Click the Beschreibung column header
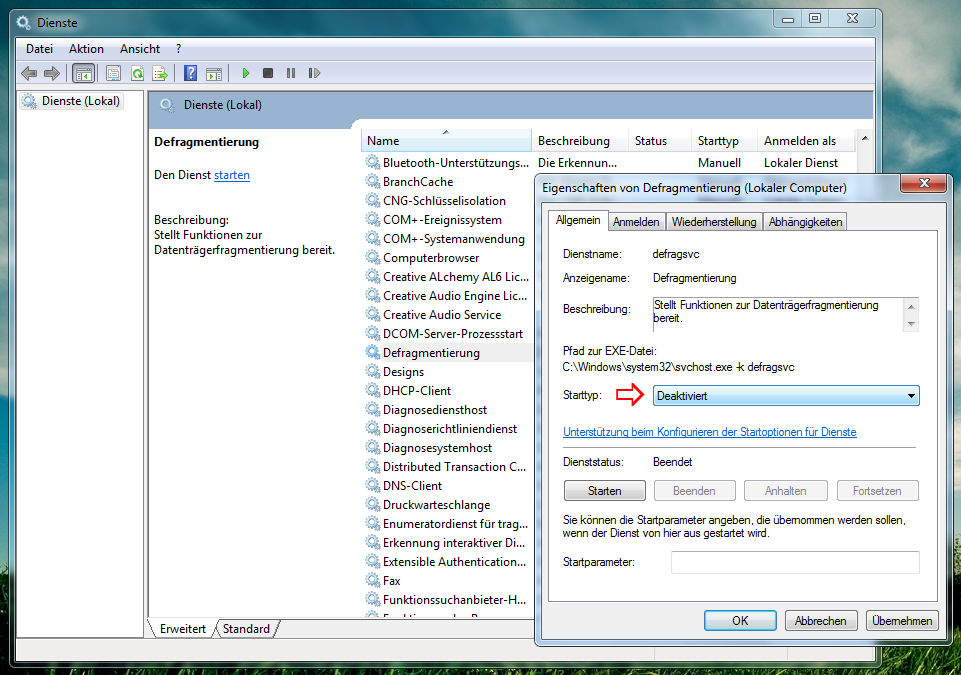The image size is (961, 675). [x=580, y=140]
